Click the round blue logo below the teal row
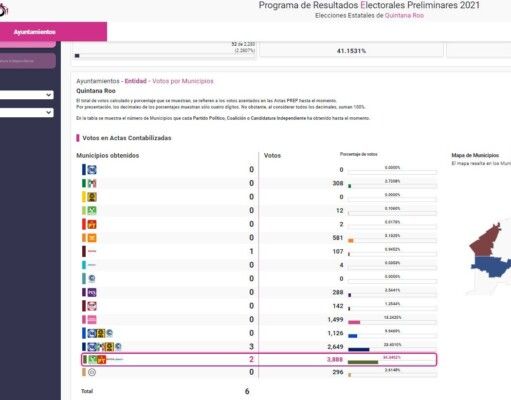Viewport: 511px width, 400px height. click(x=92, y=279)
